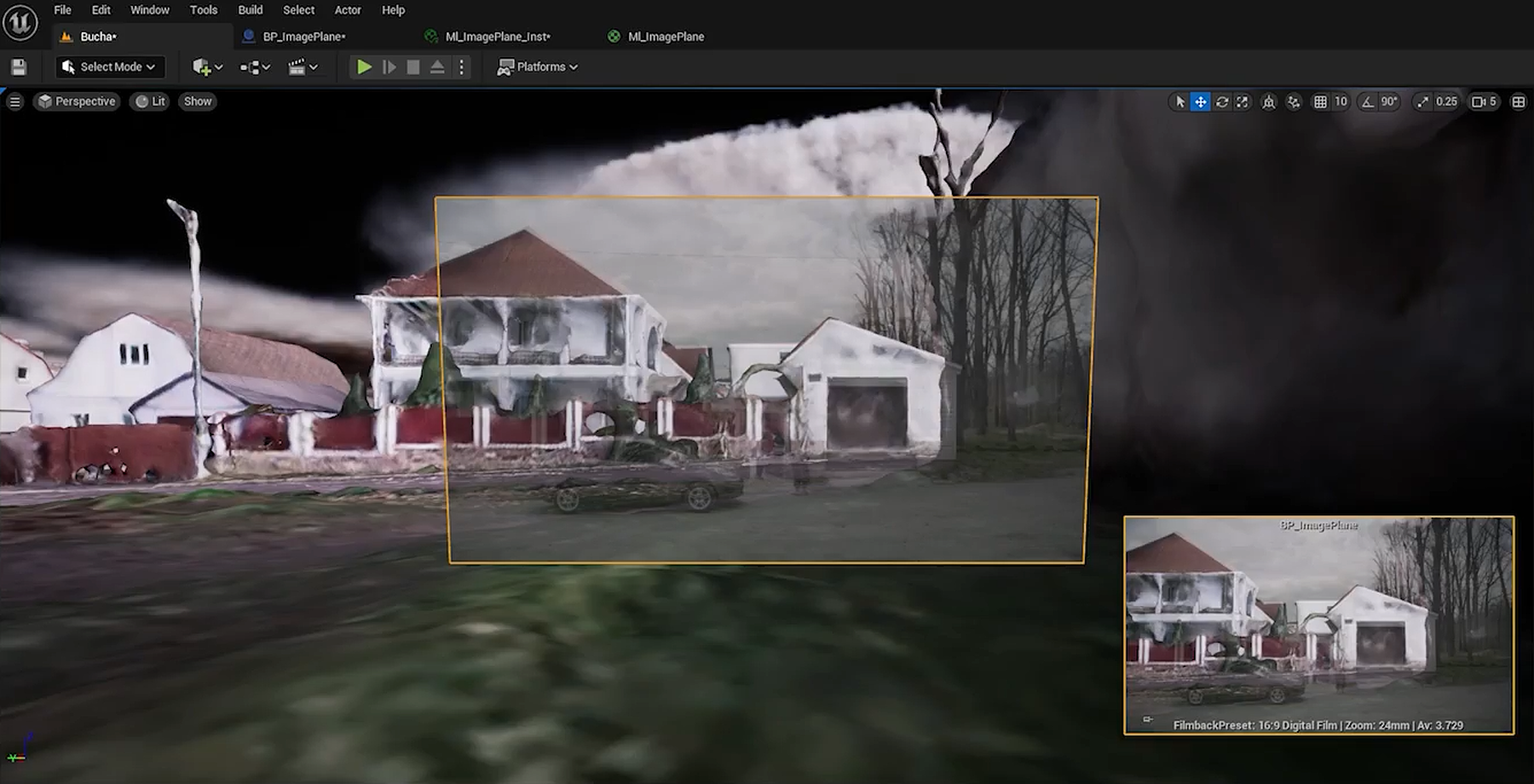The image size is (1534, 784).
Task: Open the Lit view mode button
Action: coord(151,101)
